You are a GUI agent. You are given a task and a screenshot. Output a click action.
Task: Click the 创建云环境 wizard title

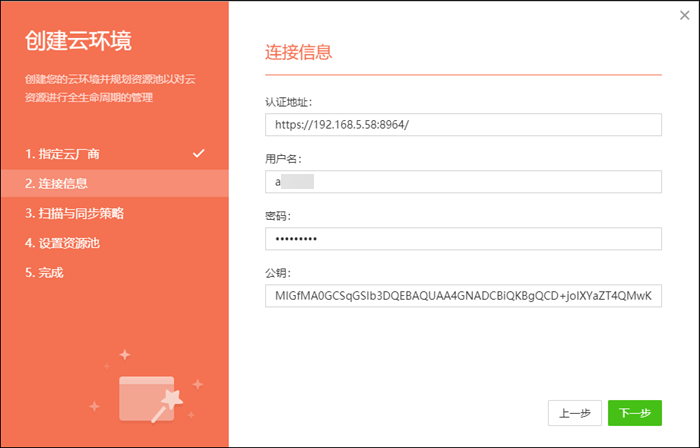click(78, 42)
